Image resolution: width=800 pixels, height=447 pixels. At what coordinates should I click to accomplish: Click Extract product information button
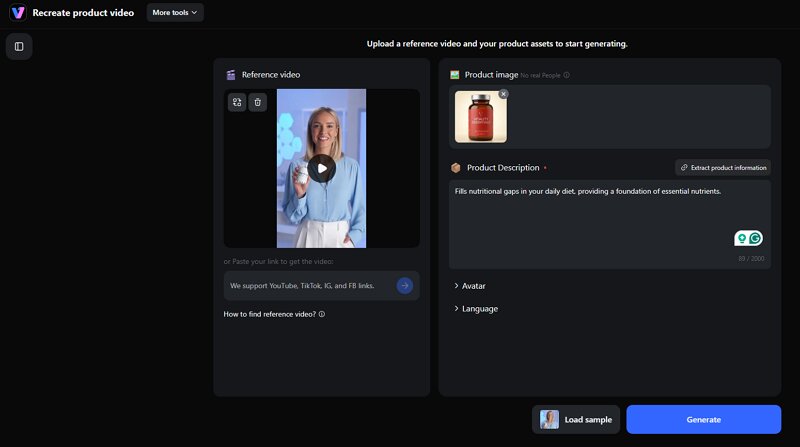coord(723,167)
